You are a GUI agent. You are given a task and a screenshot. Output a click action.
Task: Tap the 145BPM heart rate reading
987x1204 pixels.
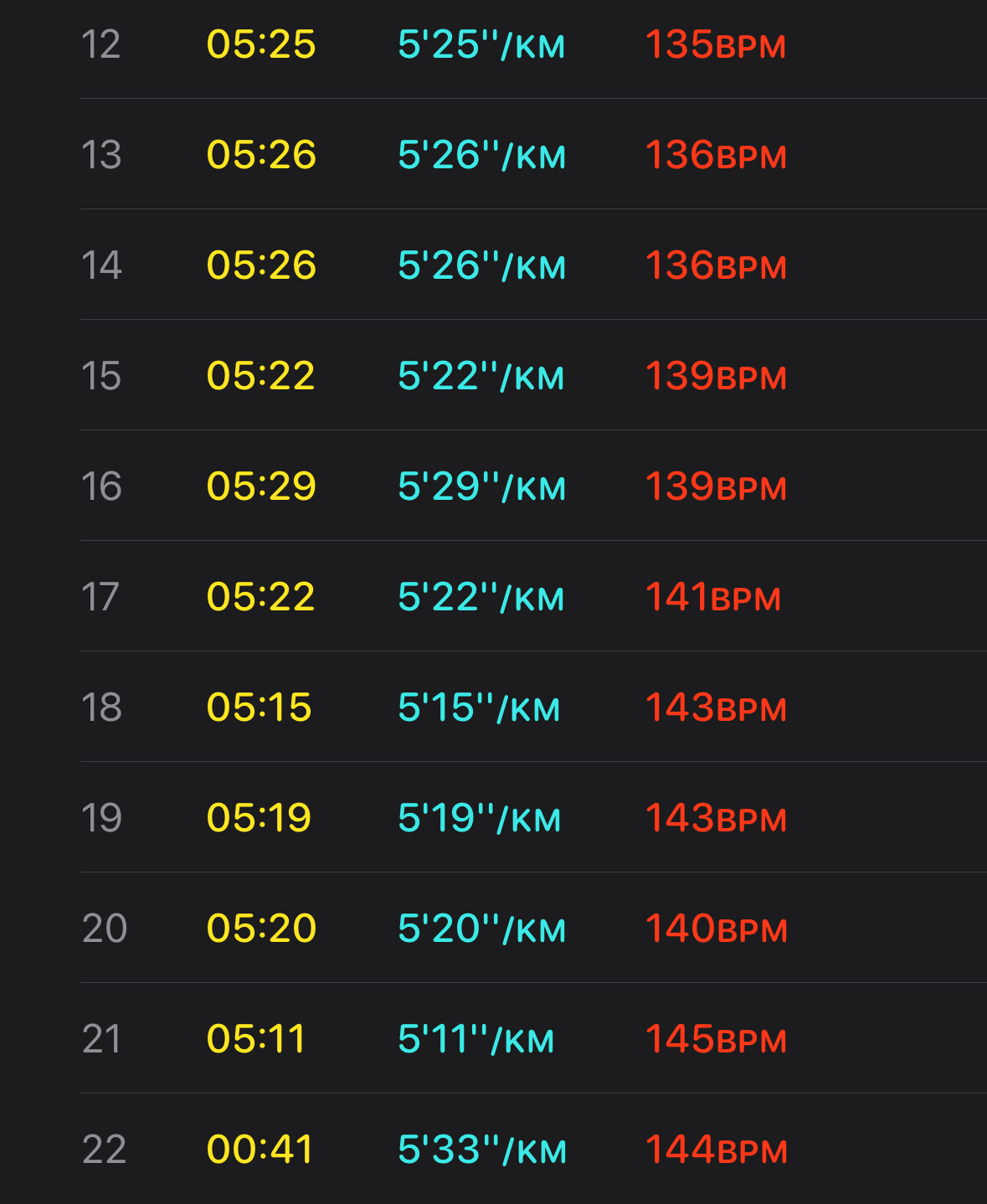point(716,1039)
